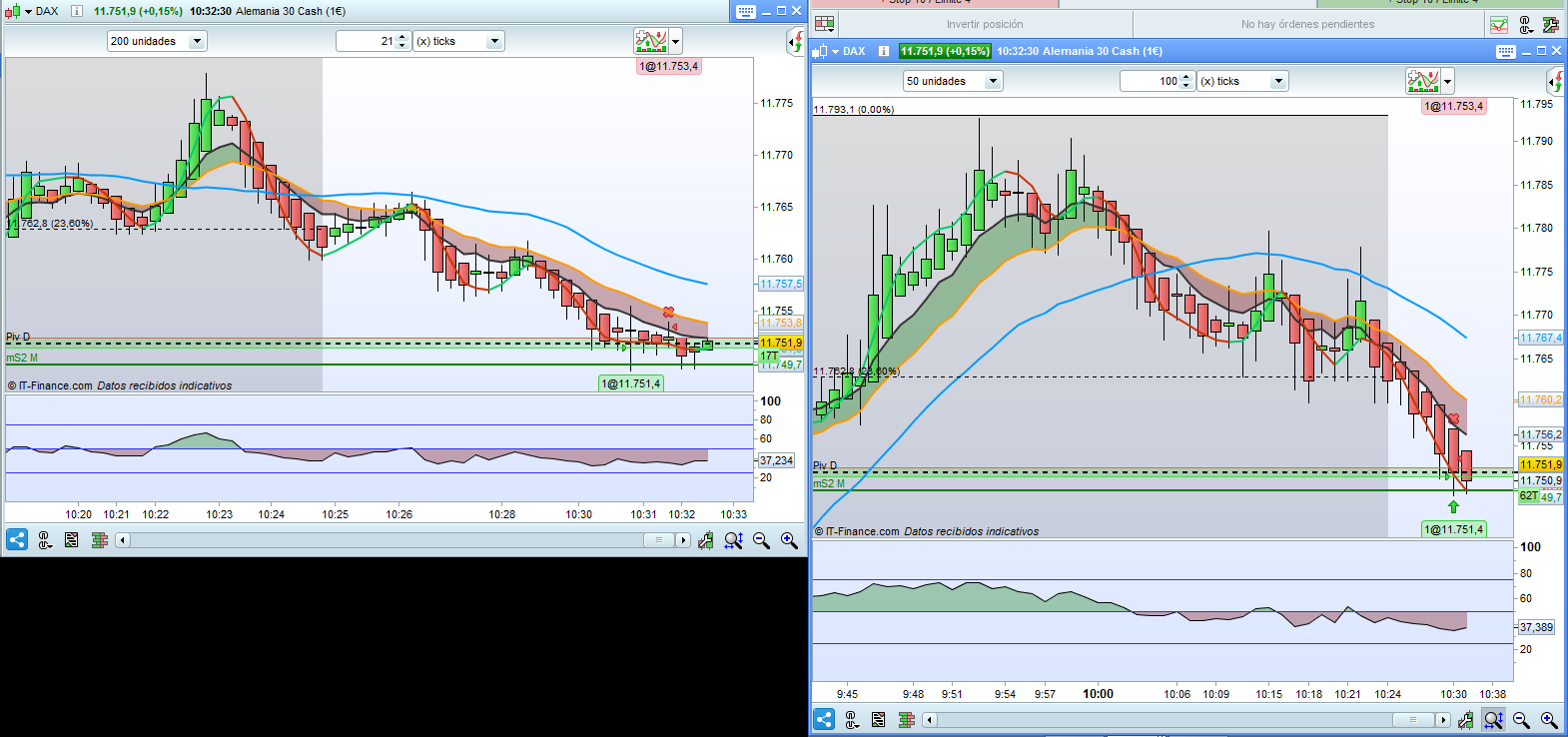Viewport: 1568px width, 737px height.
Task: Click No hay órdenes pendientes button
Action: (x=1307, y=24)
